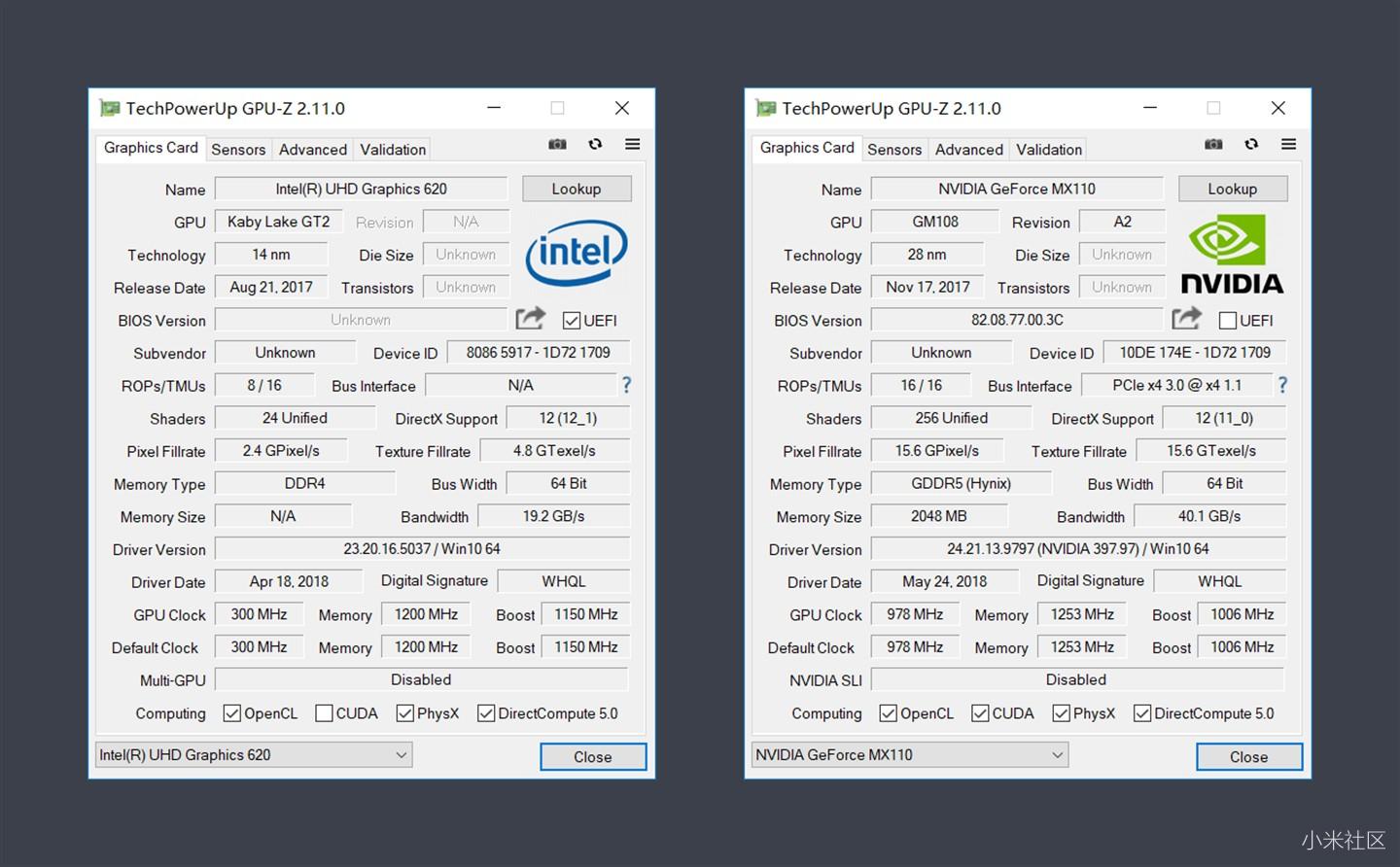Click the Name field showing Intel(R) UHD Graphics 620
1400x867 pixels.
(x=361, y=189)
